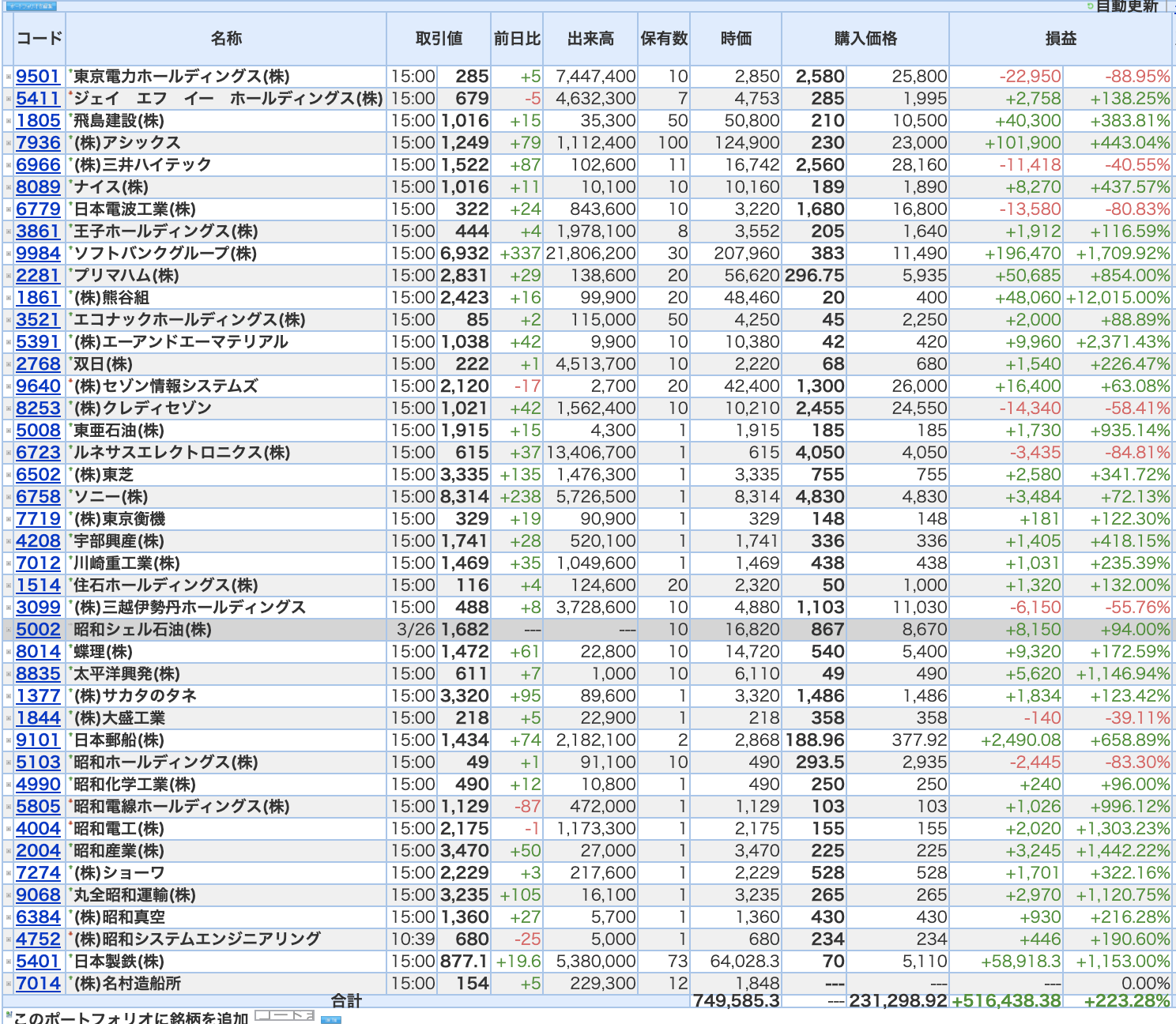Click the small row icon beside code 6758
Viewport: 1176px width, 1024px height.
tap(8, 497)
